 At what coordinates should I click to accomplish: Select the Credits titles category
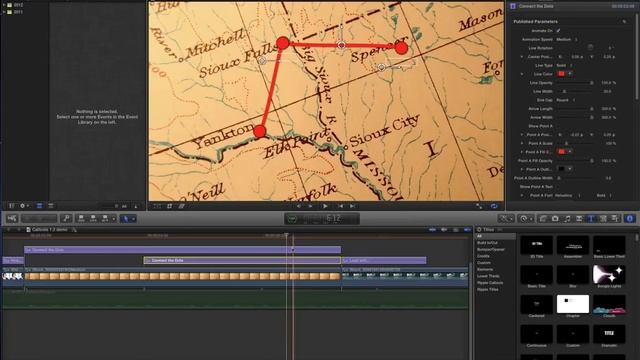pos(483,256)
